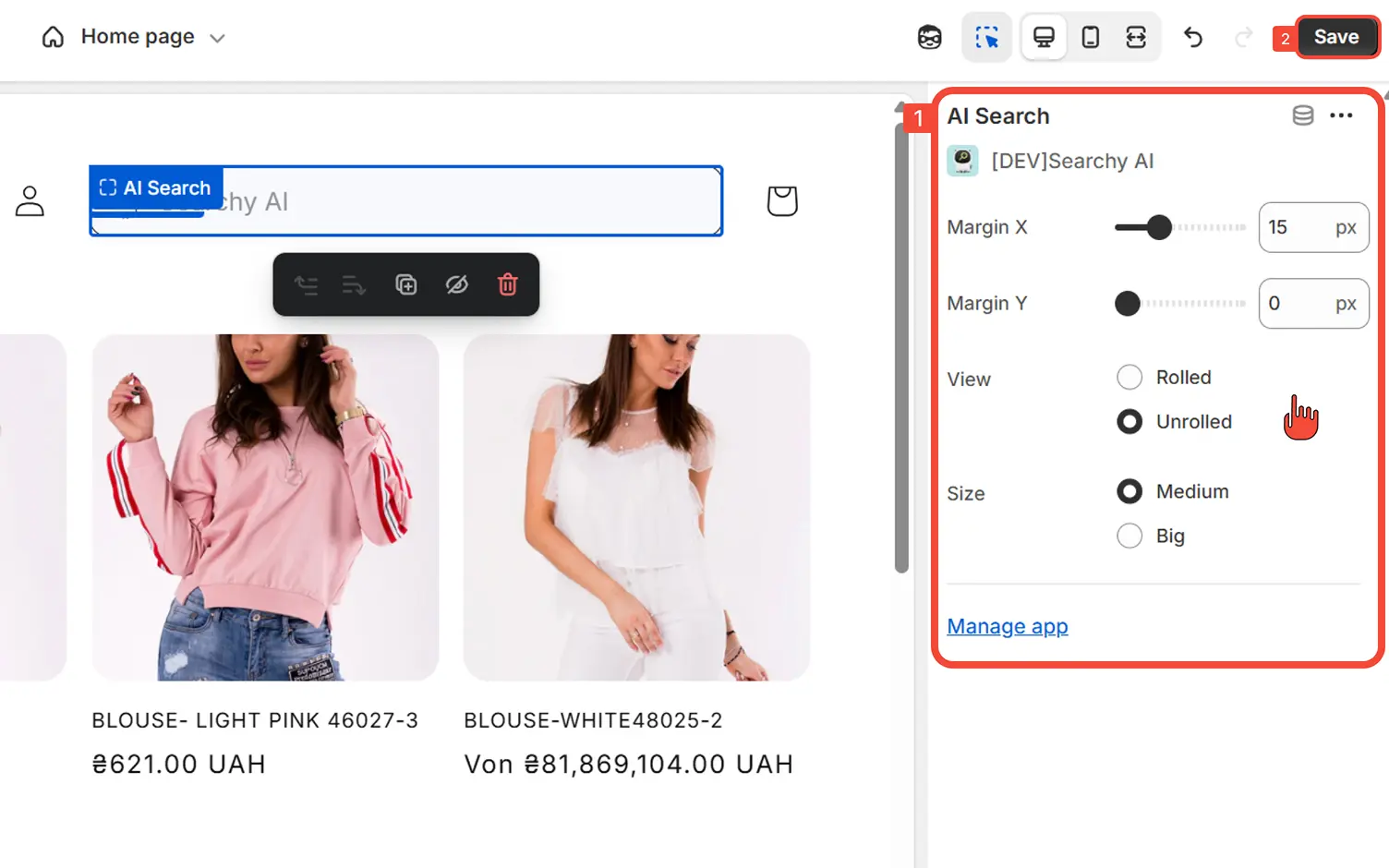1389x868 pixels.
Task: Click the move-up reorder icon in block toolbar
Action: (307, 284)
